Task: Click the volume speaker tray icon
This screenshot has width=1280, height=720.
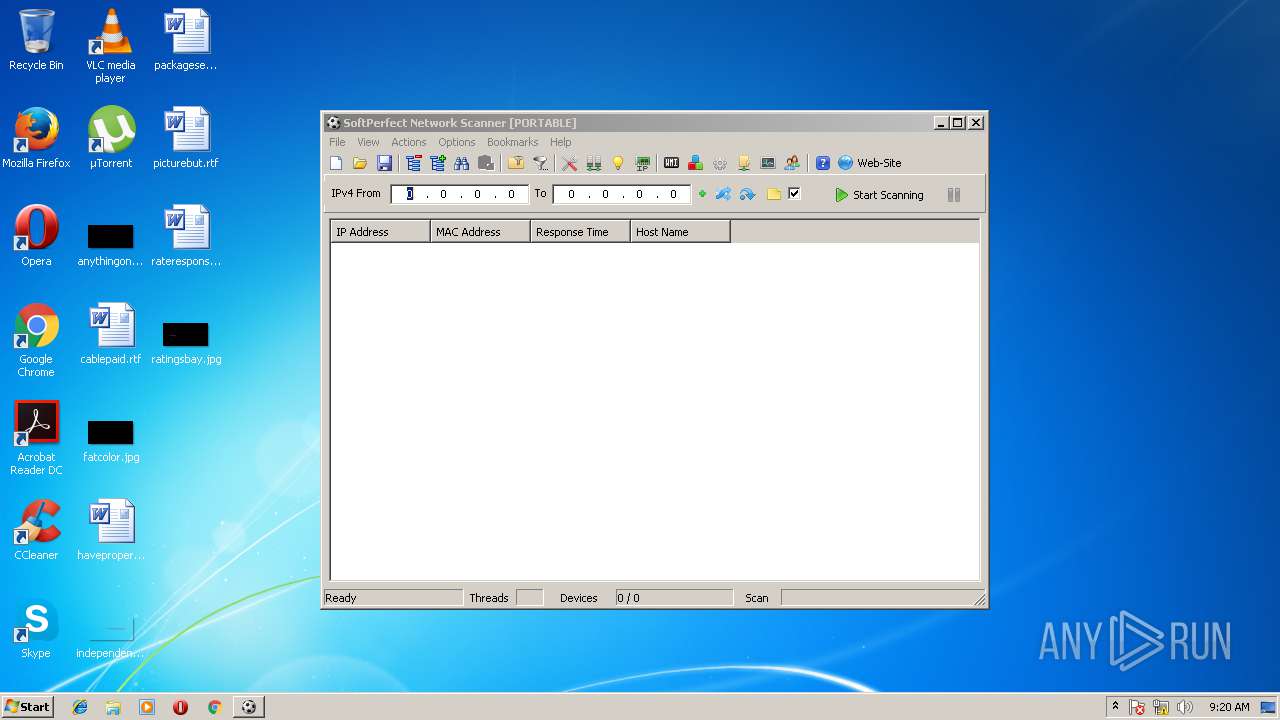Action: click(x=1185, y=707)
